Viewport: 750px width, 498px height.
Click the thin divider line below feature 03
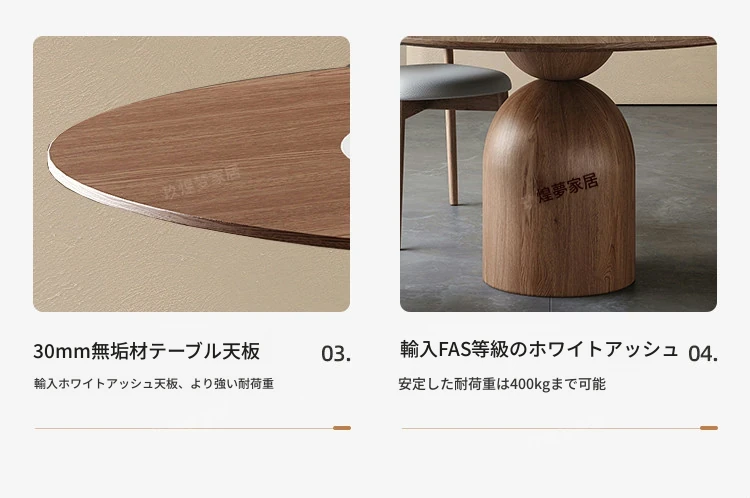point(184,429)
